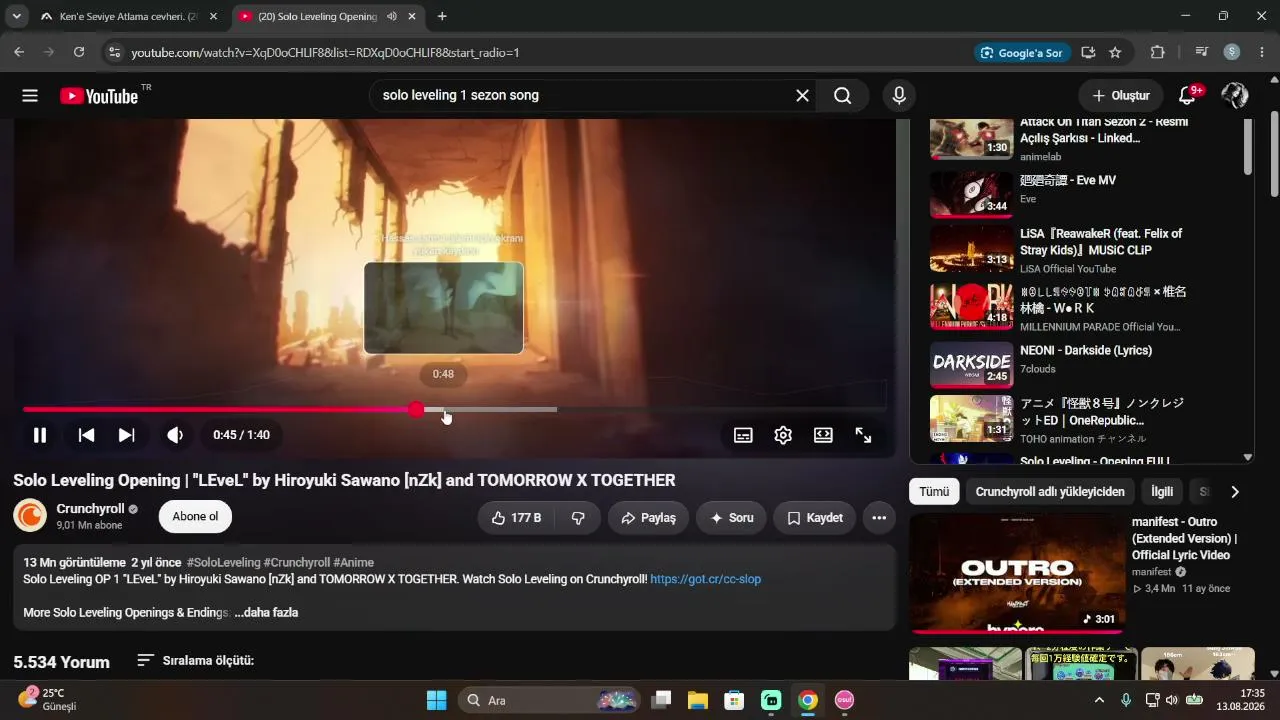This screenshot has height=720, width=1280.
Task: Clear the YouTube search query with X
Action: click(802, 96)
